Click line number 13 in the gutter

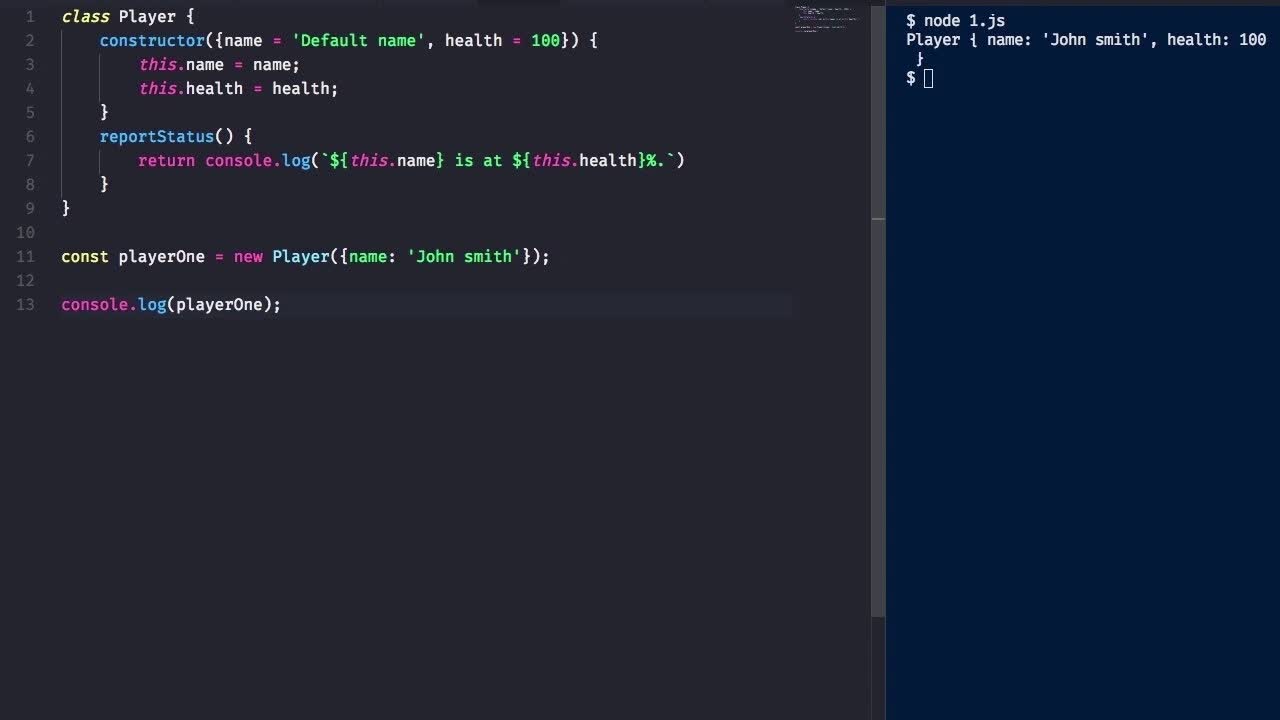[x=25, y=305]
